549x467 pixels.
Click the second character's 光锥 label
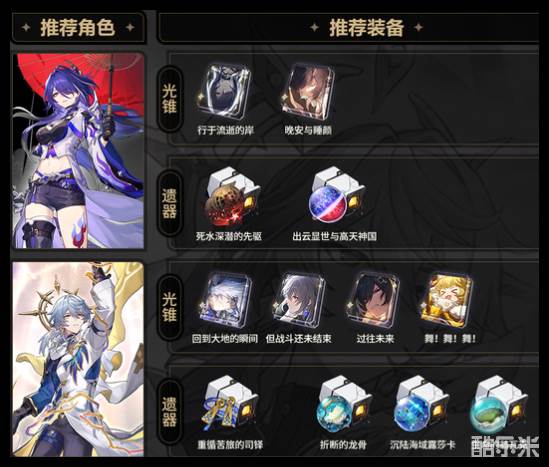pyautogui.click(x=169, y=307)
